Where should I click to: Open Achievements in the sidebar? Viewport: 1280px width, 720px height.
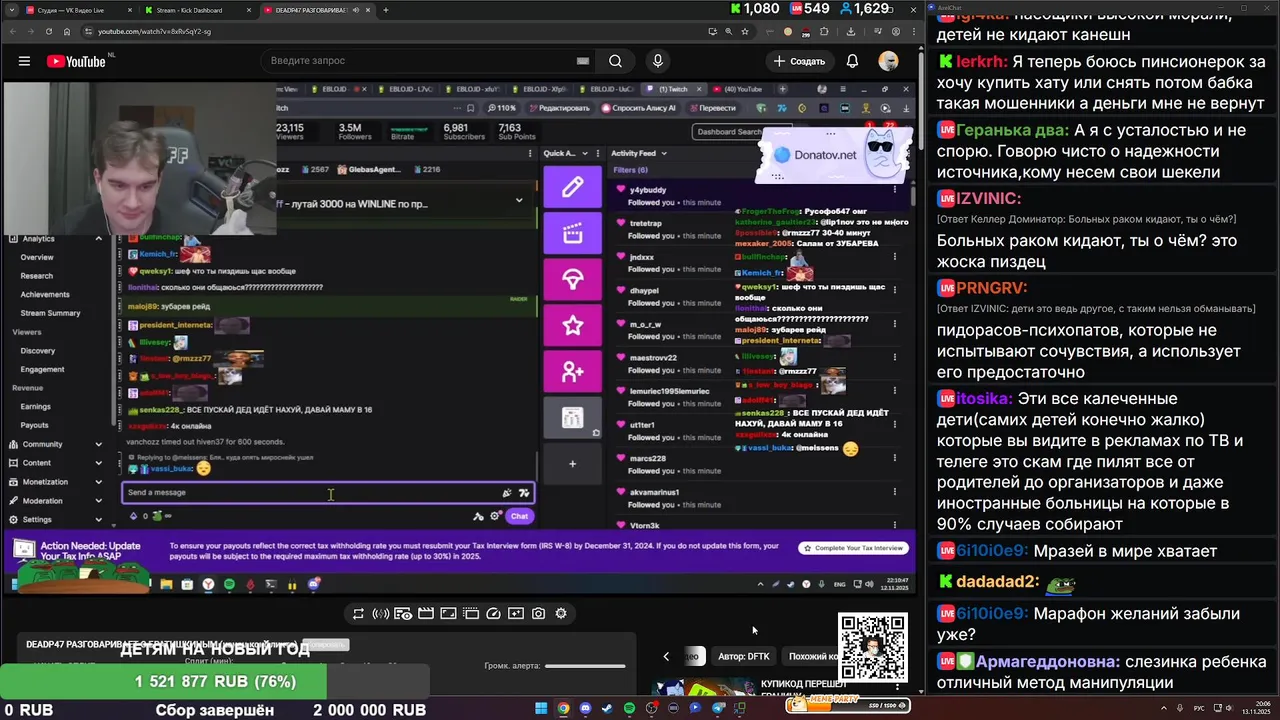click(45, 294)
